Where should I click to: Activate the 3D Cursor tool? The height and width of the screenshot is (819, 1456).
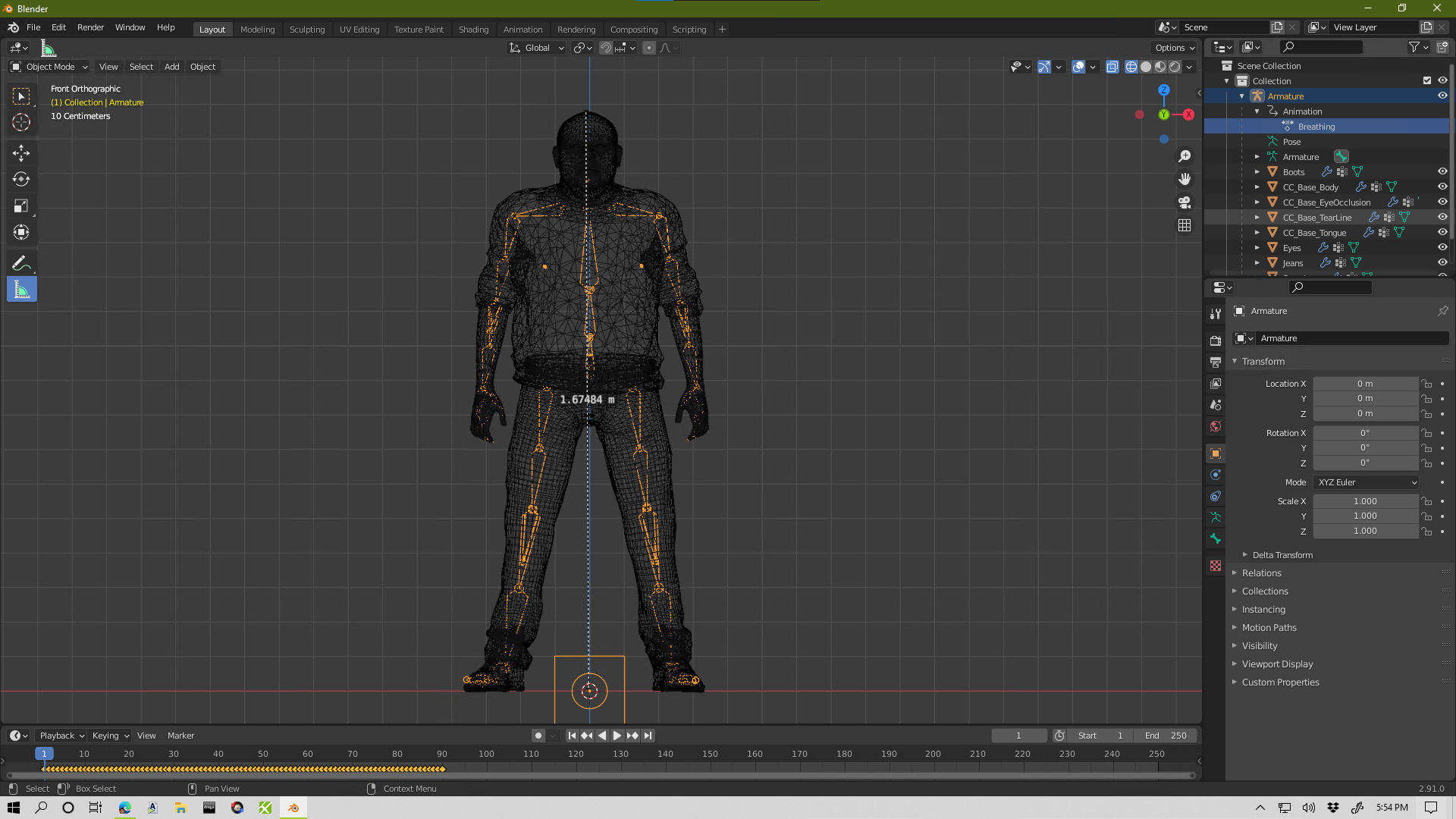click(x=21, y=122)
